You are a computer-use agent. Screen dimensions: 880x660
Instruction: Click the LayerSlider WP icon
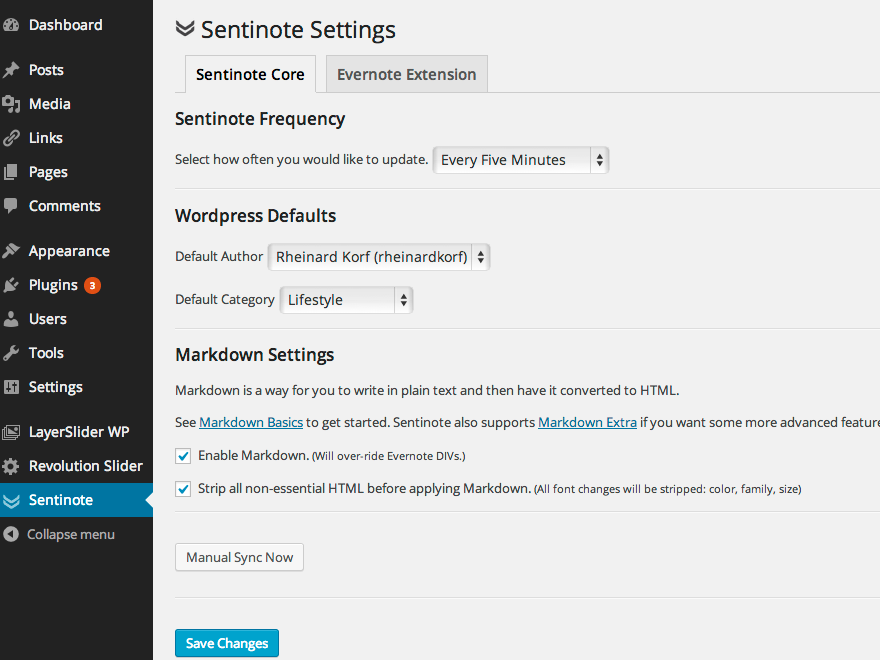click(11, 432)
